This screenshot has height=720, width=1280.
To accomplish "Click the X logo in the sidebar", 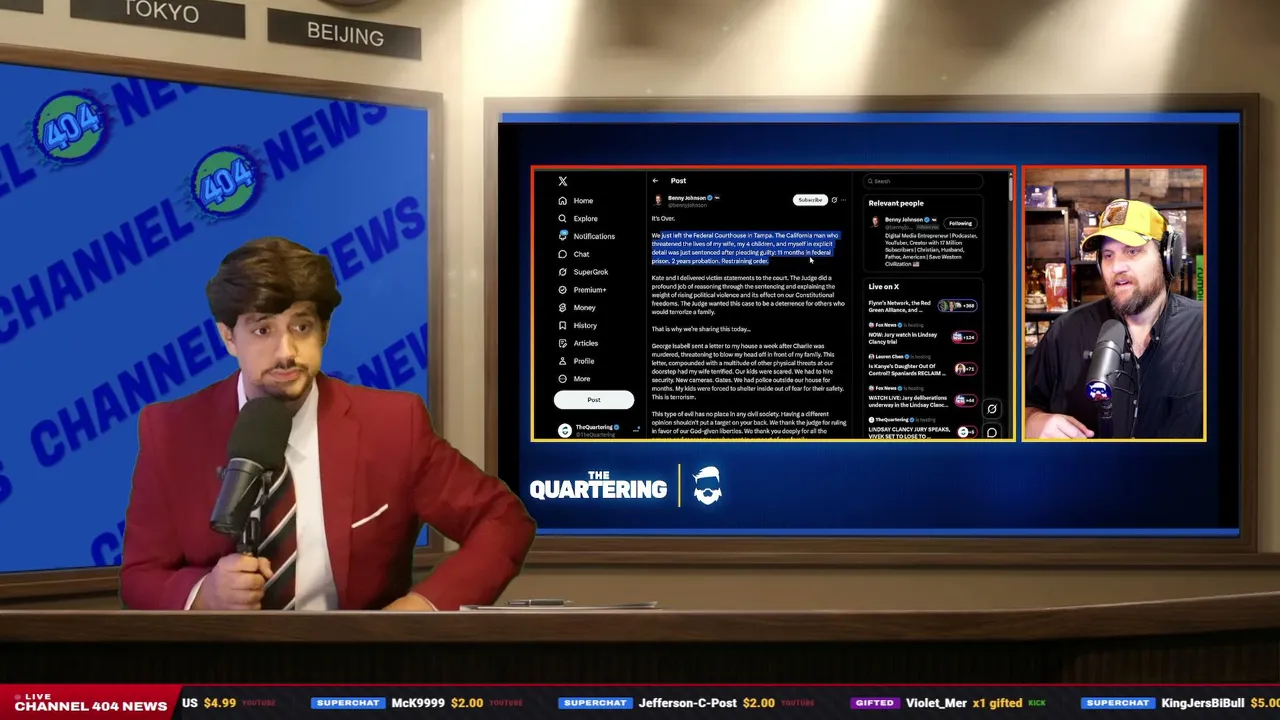I will tap(563, 181).
